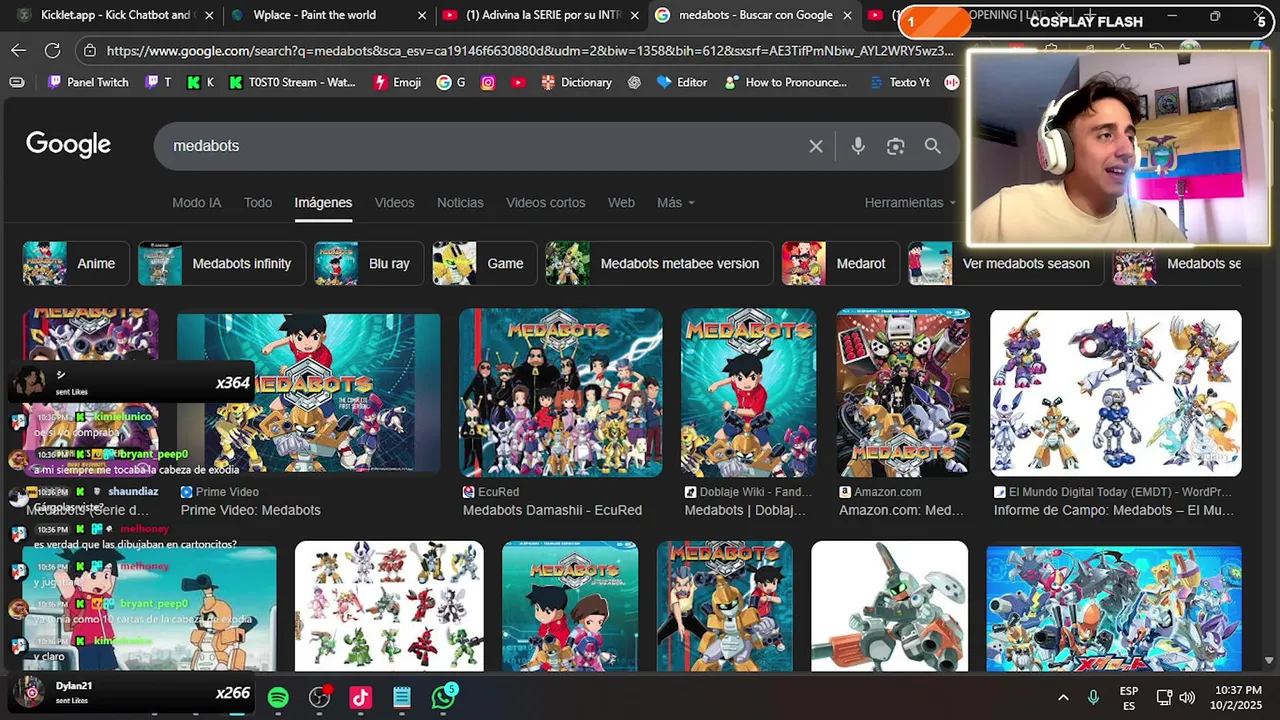Open the Prime Video Medabots image

click(x=308, y=393)
